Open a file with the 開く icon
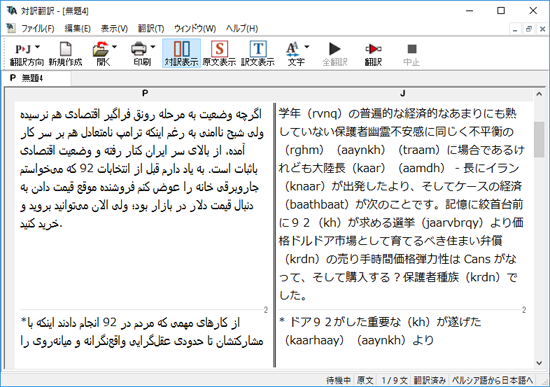 [101, 49]
